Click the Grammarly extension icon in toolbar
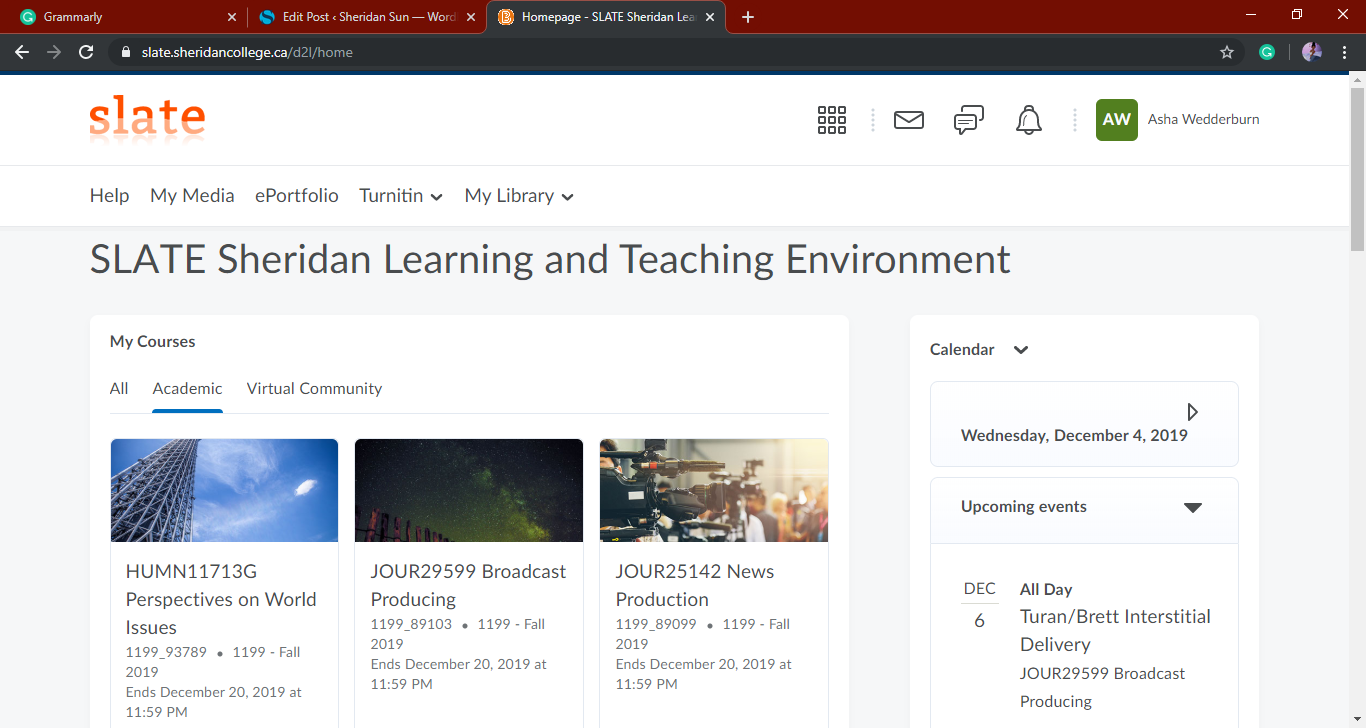1366x728 pixels. (x=1267, y=52)
